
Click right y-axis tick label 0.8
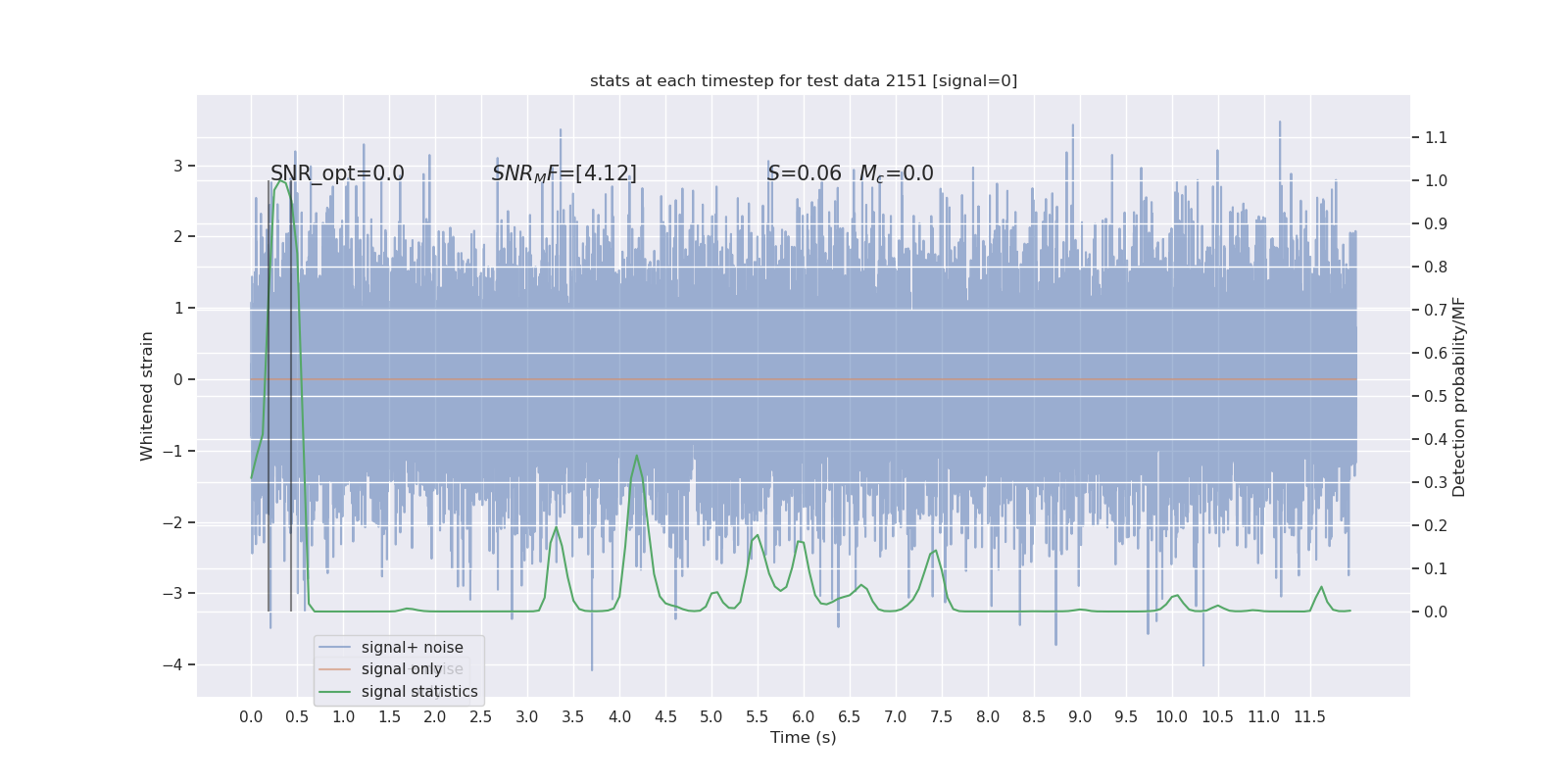point(1436,267)
